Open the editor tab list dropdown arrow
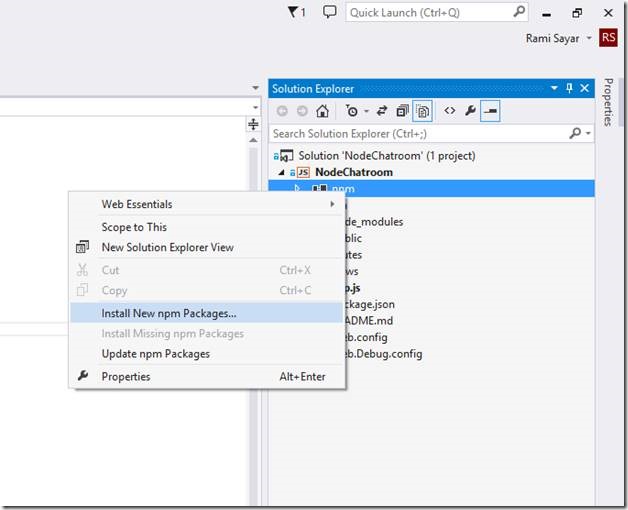Image resolution: width=628 pixels, height=510 pixels. point(256,88)
